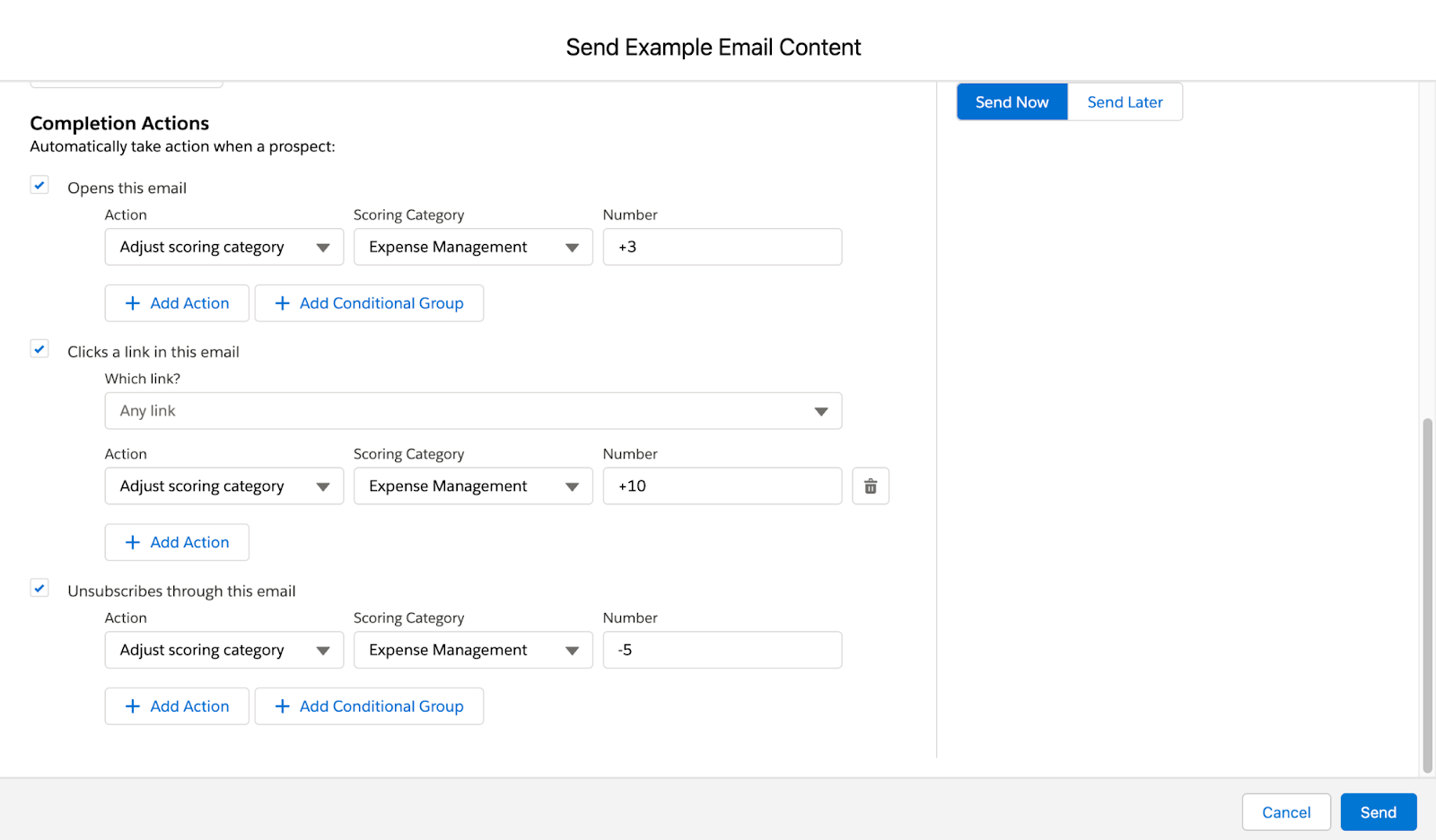This screenshot has height=840, width=1436.
Task: Expand Action dropdown under Opens this email
Action: coord(224,247)
